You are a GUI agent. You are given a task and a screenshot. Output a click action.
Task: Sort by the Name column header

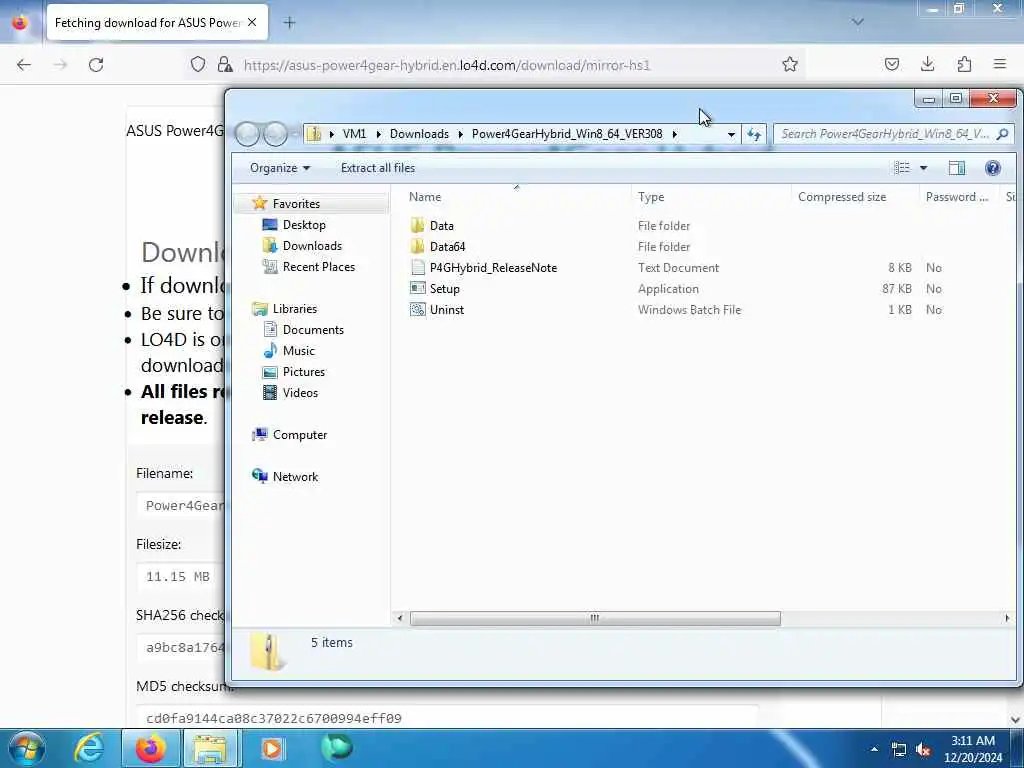click(x=424, y=197)
